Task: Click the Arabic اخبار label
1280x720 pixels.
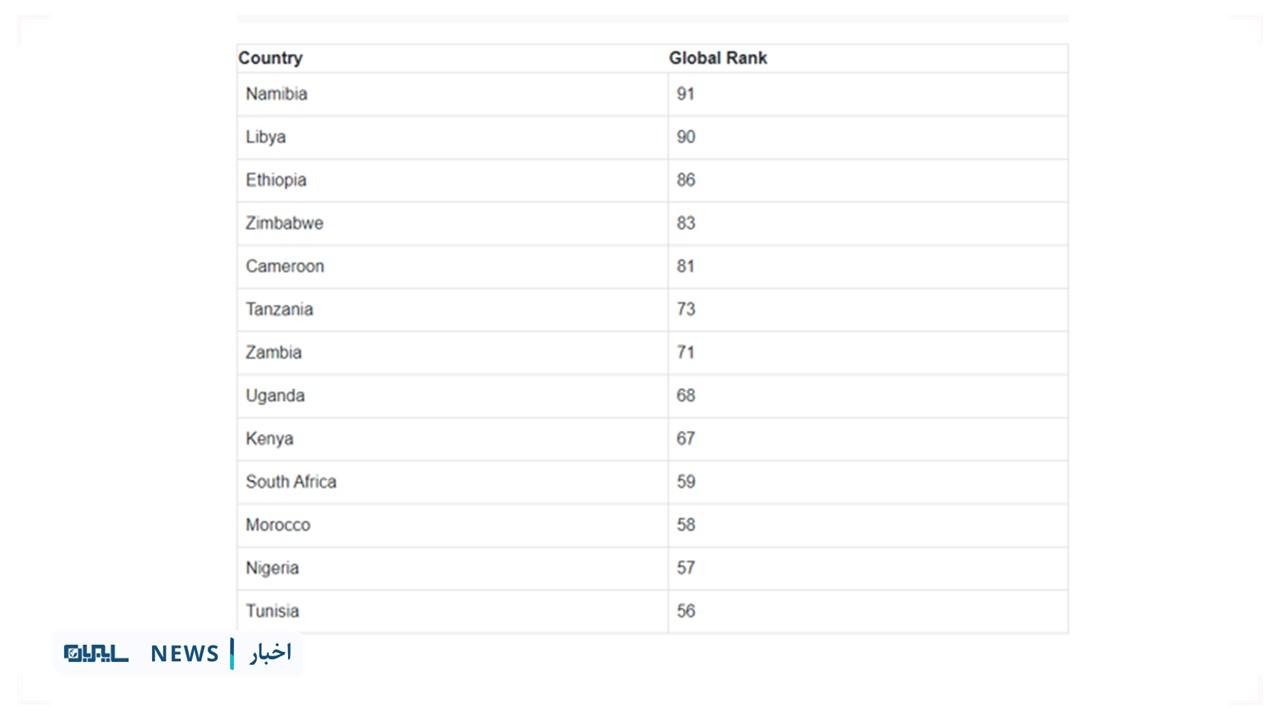Action: click(x=270, y=653)
